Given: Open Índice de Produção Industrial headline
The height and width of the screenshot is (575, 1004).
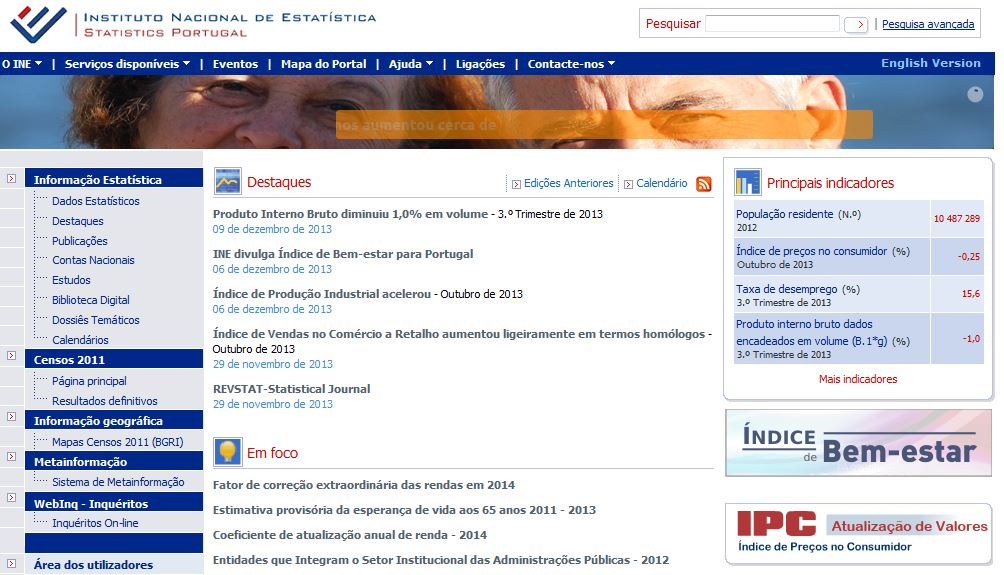Looking at the screenshot, I should (321, 294).
